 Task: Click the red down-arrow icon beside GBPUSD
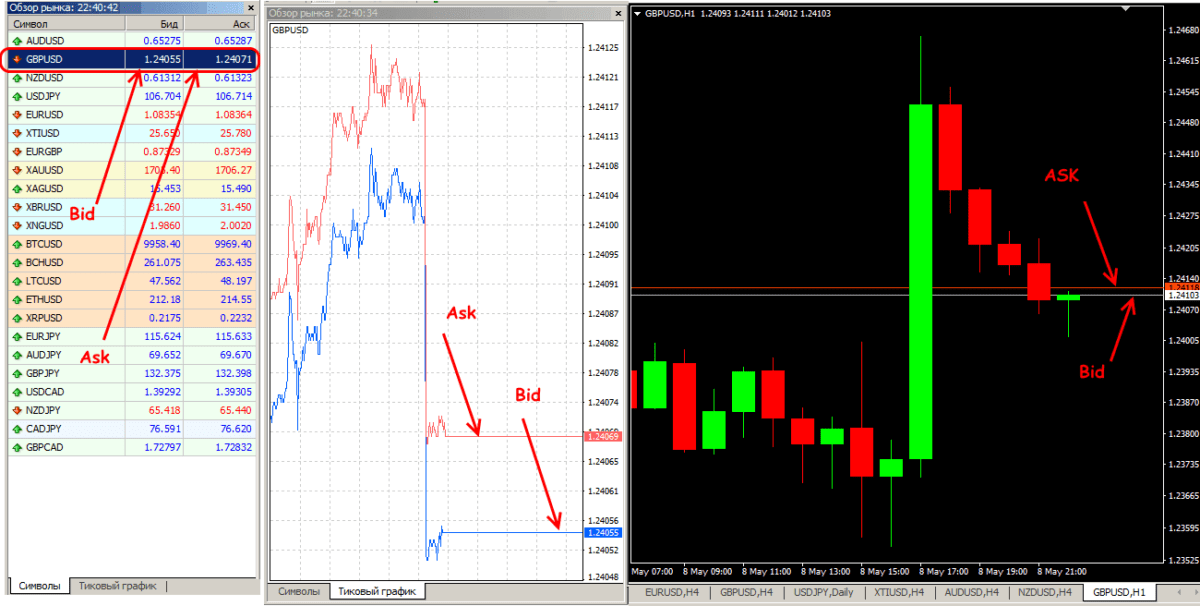coord(17,59)
